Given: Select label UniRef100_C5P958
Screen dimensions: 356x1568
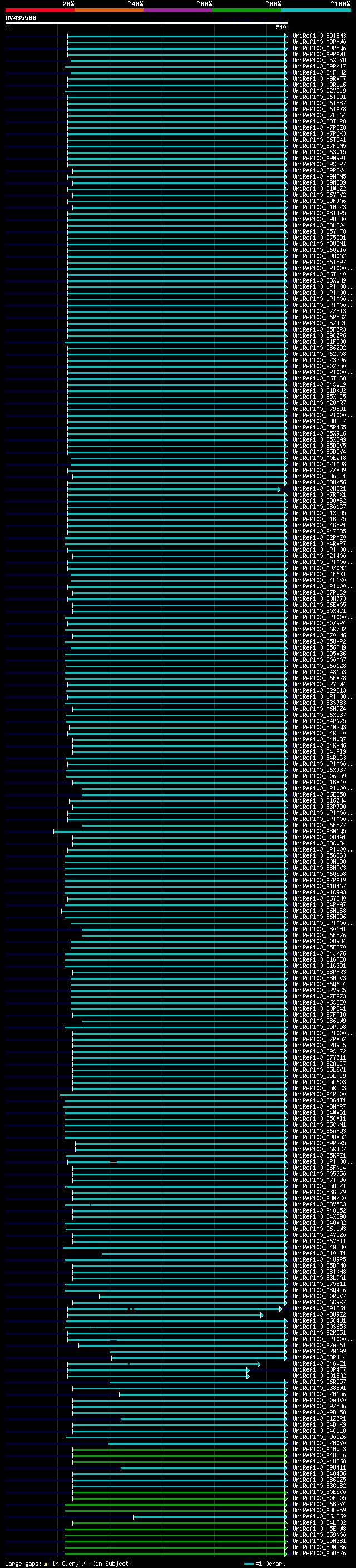Looking at the screenshot, I should click(319, 1027).
